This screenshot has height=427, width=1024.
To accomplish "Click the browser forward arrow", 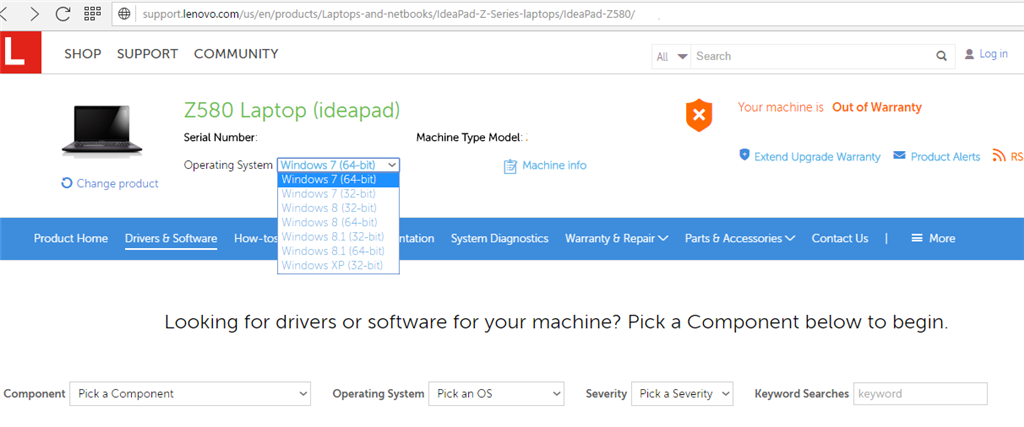I will [34, 14].
